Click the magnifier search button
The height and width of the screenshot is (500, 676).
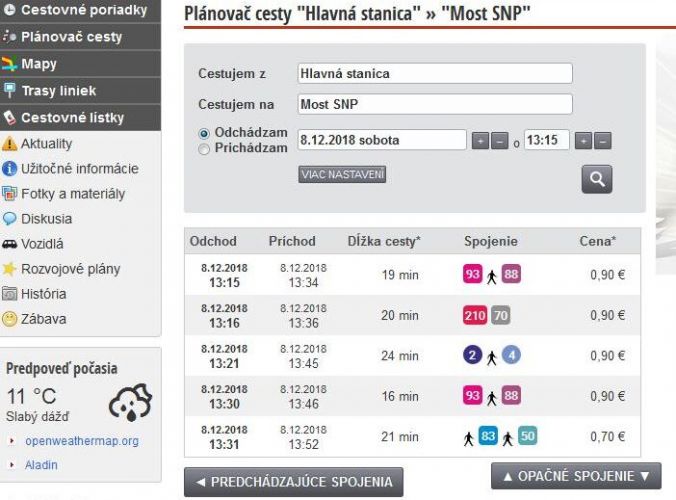point(597,179)
